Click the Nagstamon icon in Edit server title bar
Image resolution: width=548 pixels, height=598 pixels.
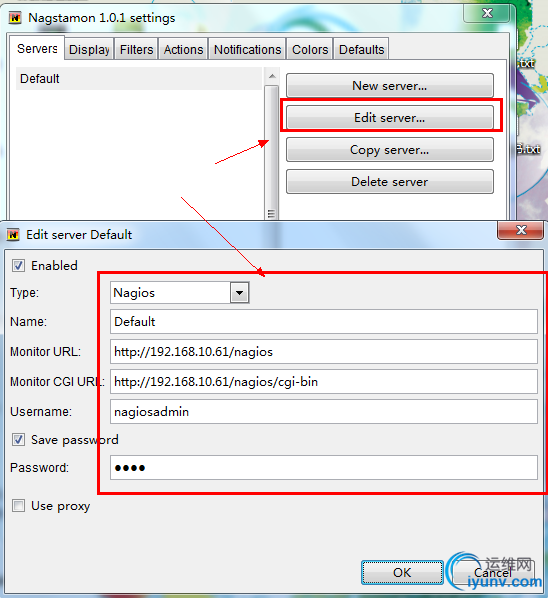13,235
